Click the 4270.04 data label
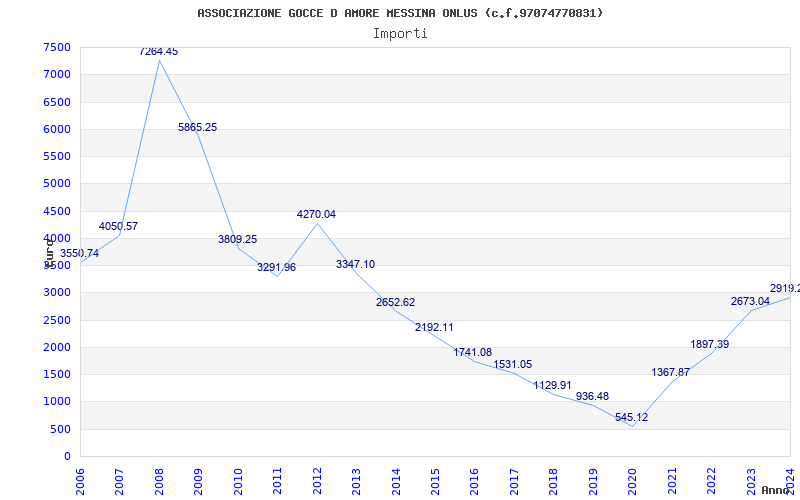The height and width of the screenshot is (500, 800). (316, 215)
